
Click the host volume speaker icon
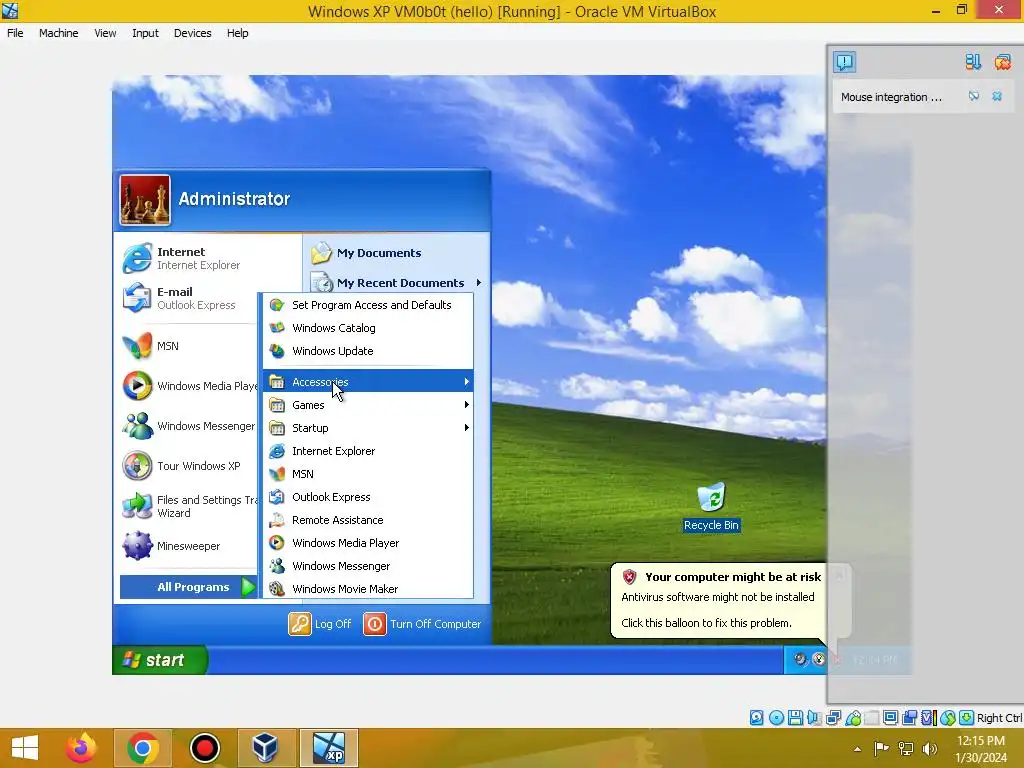(x=929, y=749)
